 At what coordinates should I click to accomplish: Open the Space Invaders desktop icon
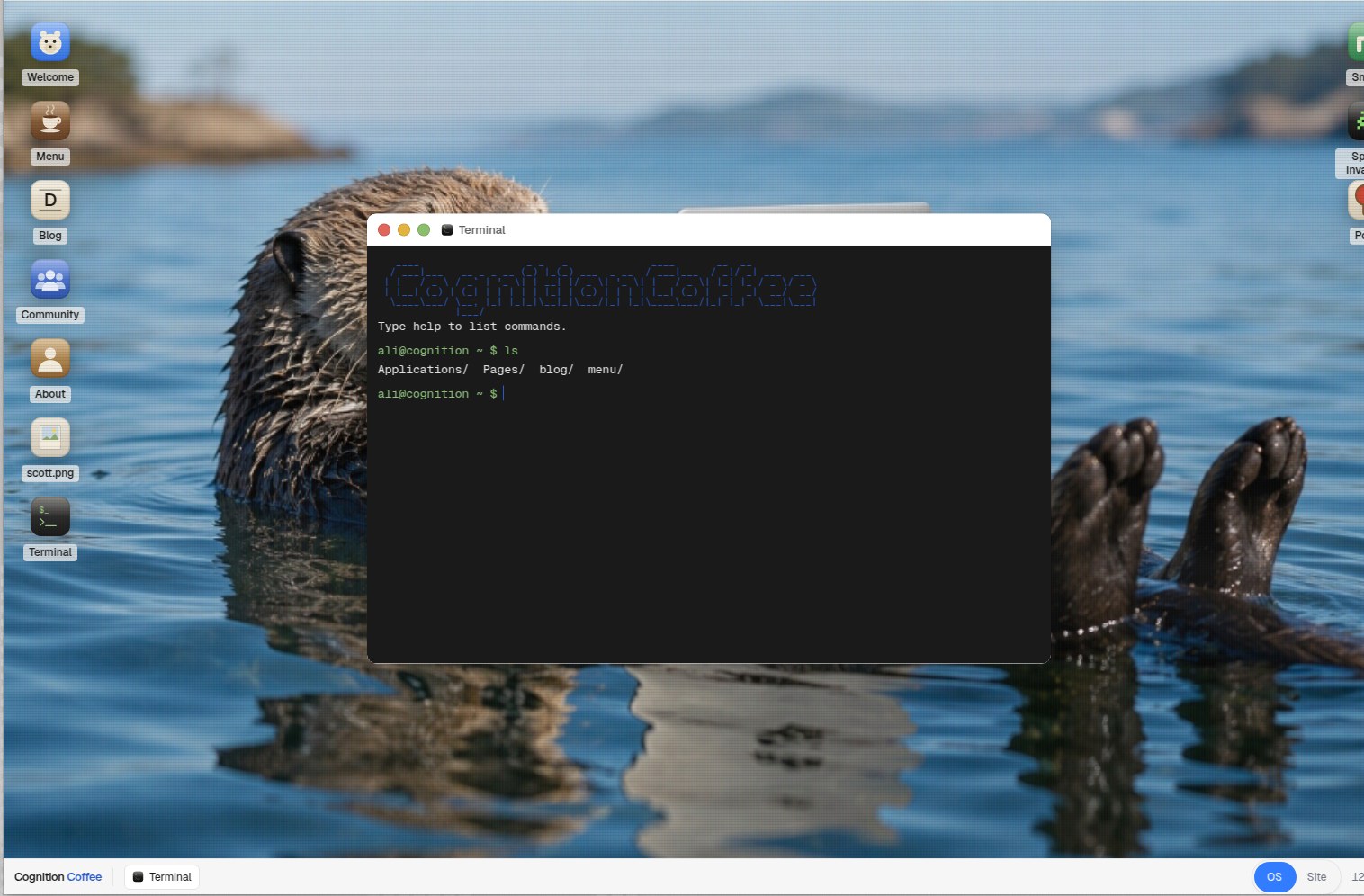pyautogui.click(x=1355, y=121)
